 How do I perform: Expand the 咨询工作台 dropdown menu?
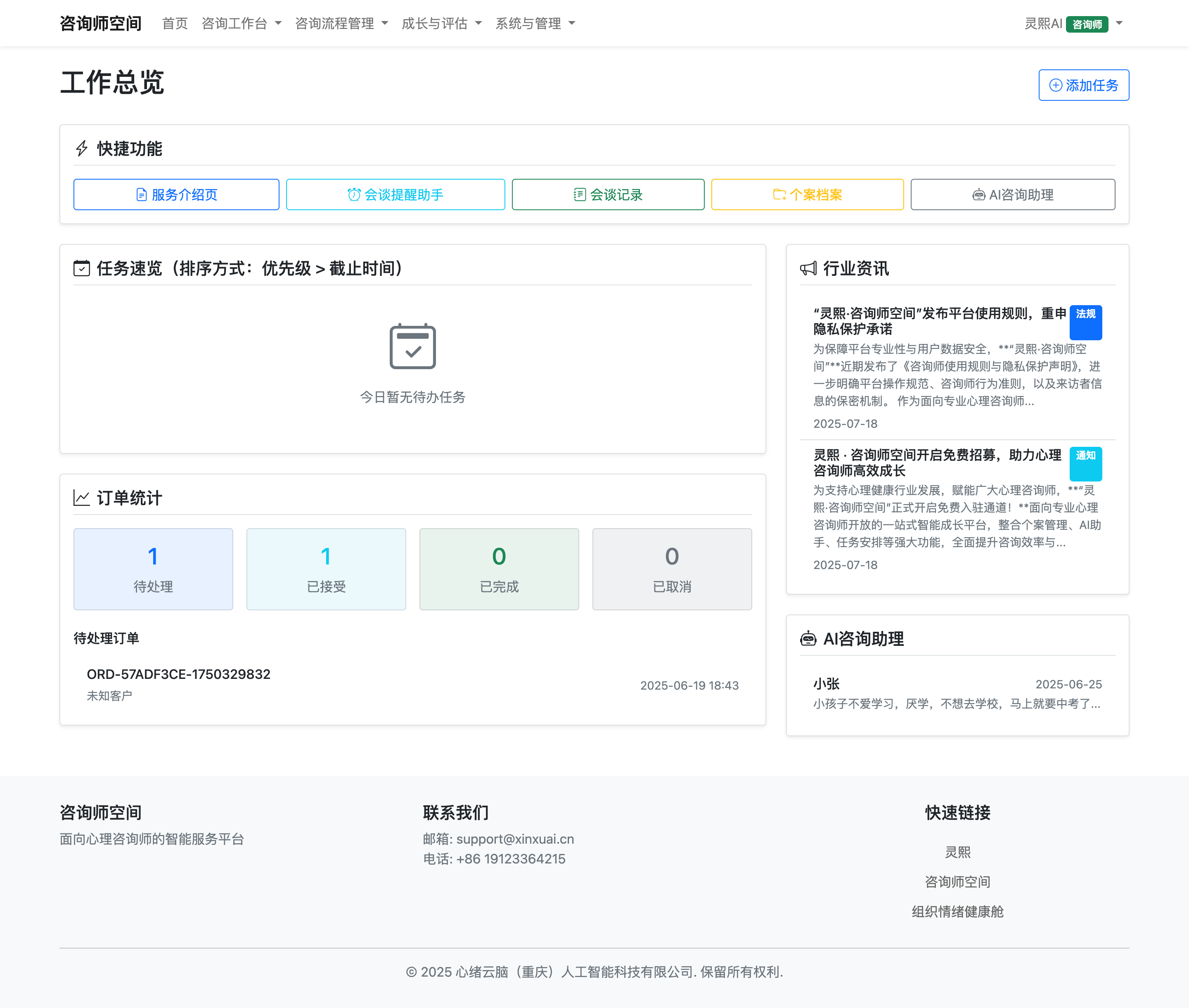click(x=241, y=24)
